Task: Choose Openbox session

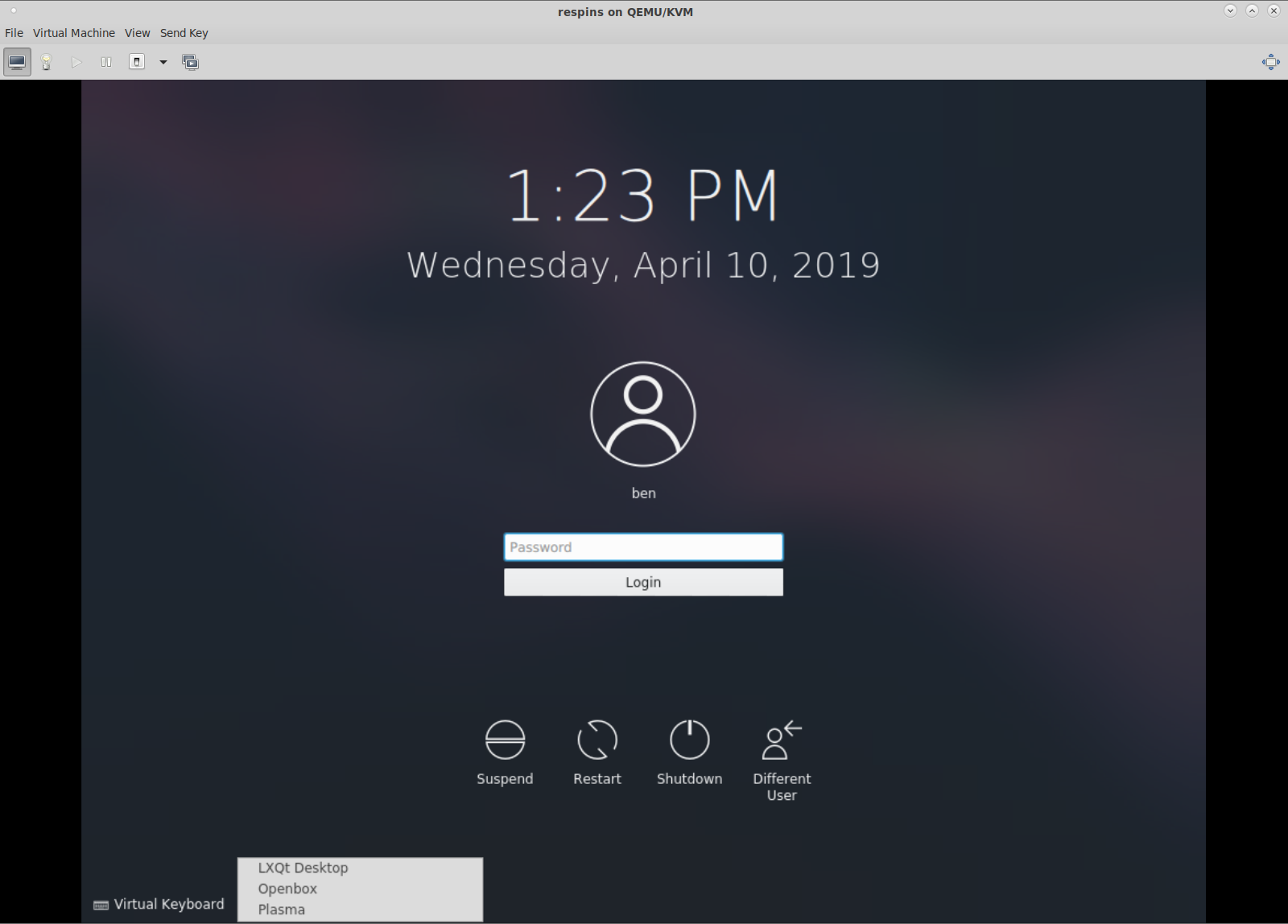Action: click(360, 889)
